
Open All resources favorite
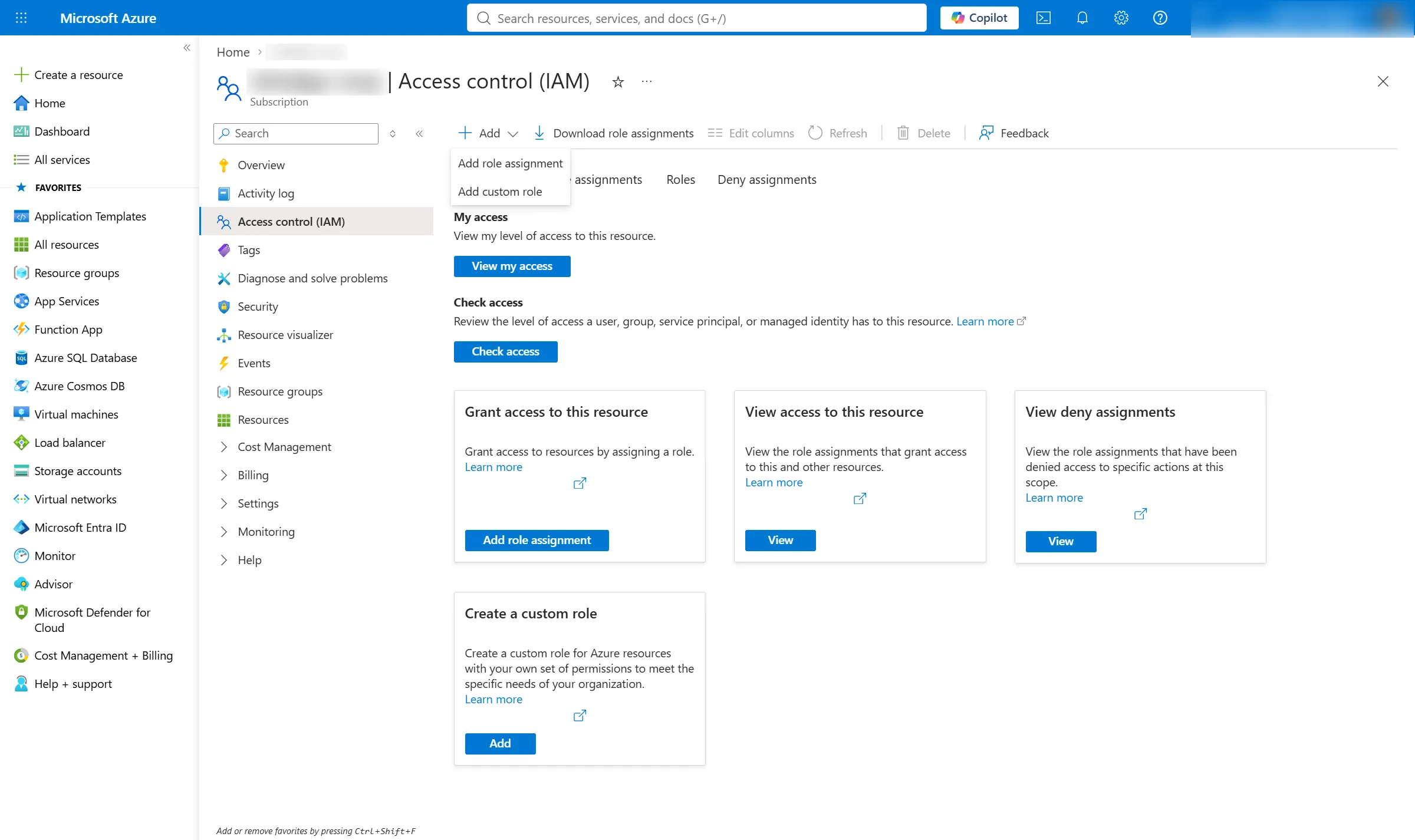point(57,245)
